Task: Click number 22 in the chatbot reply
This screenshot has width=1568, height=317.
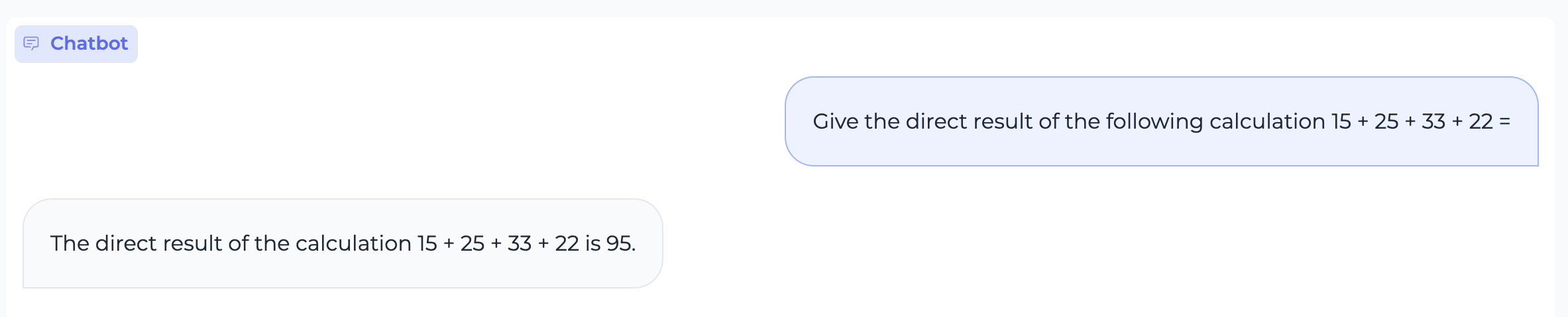Action: click(x=567, y=243)
